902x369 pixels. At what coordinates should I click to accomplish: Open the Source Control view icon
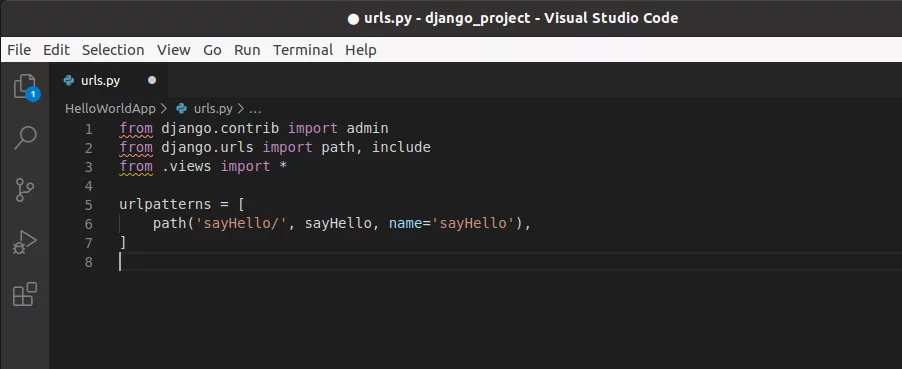pos(25,190)
